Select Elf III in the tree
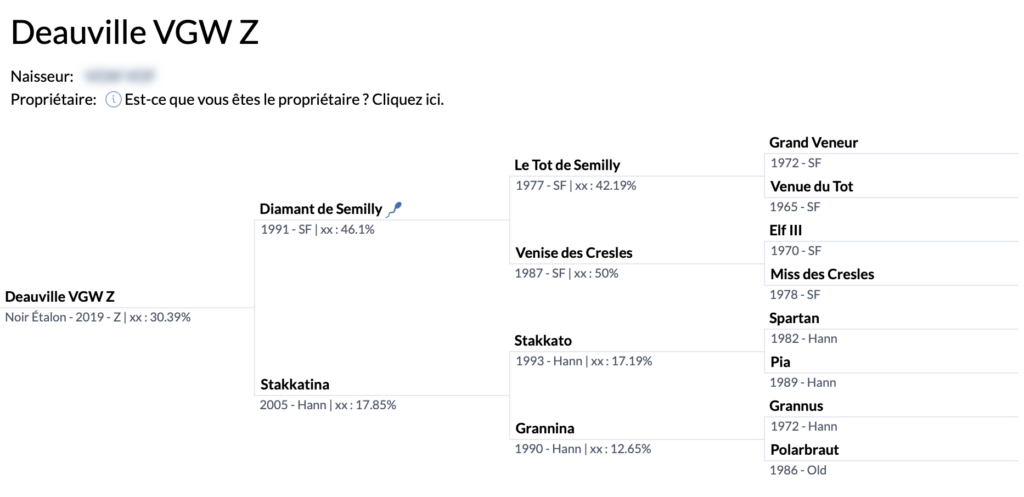Image resolution: width=1024 pixels, height=497 pixels. 786,231
